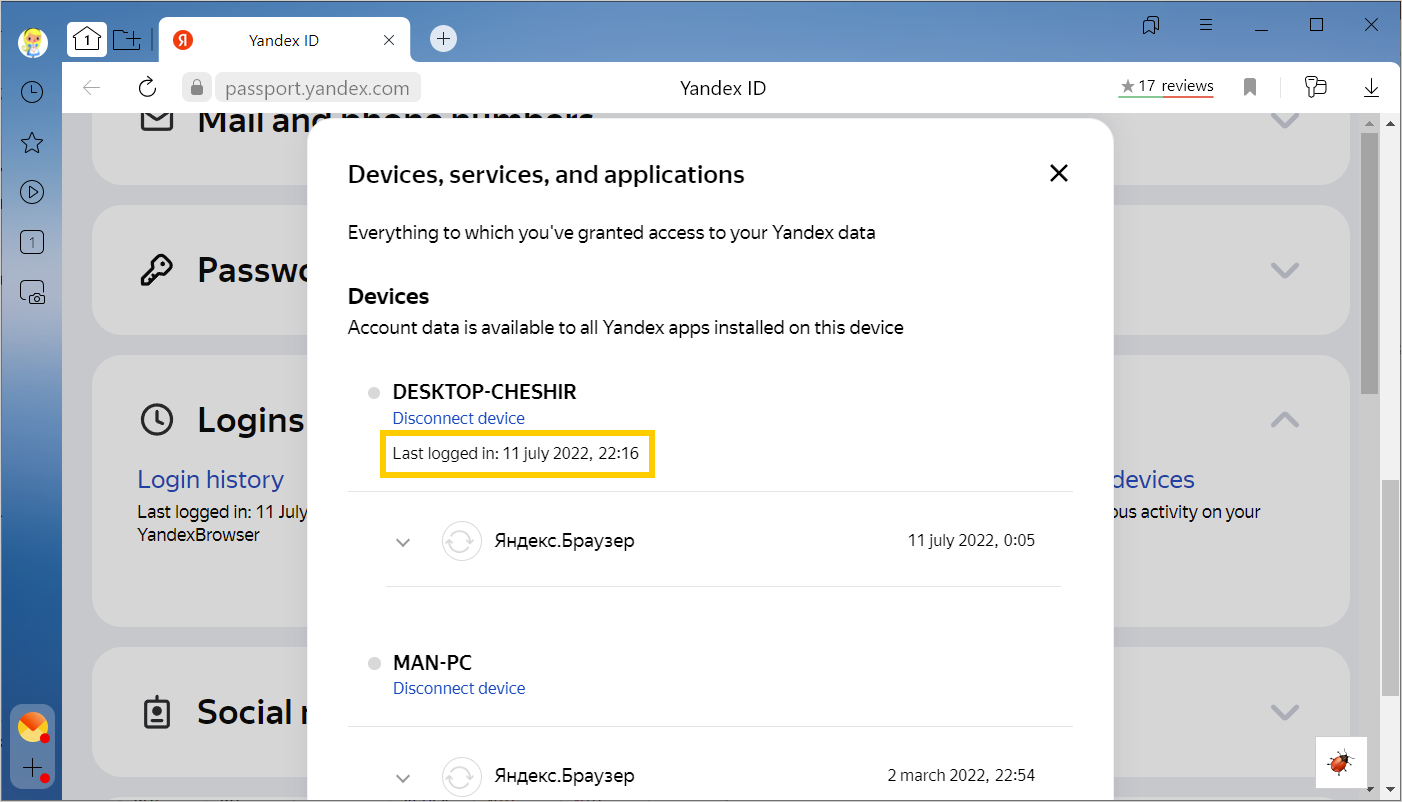Expand the Passwords section chevron
Image resolution: width=1402 pixels, height=802 pixels.
pos(1284,270)
